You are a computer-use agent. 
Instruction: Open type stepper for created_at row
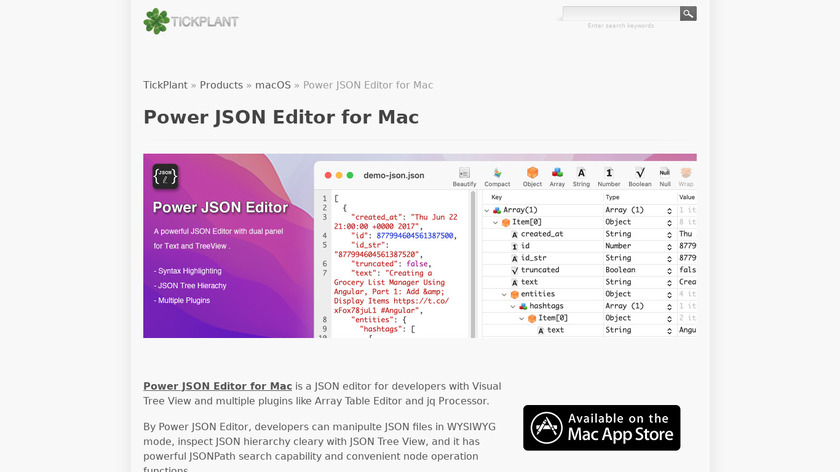tap(669, 235)
